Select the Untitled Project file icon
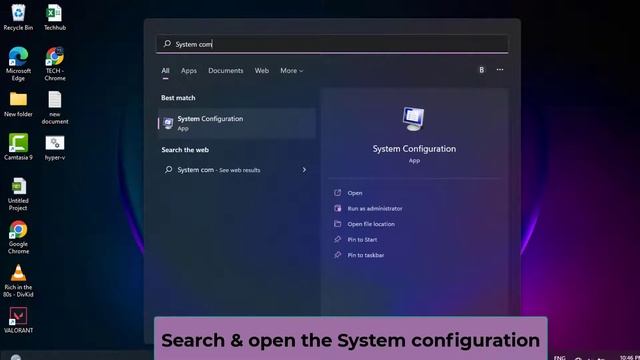 (x=18, y=194)
